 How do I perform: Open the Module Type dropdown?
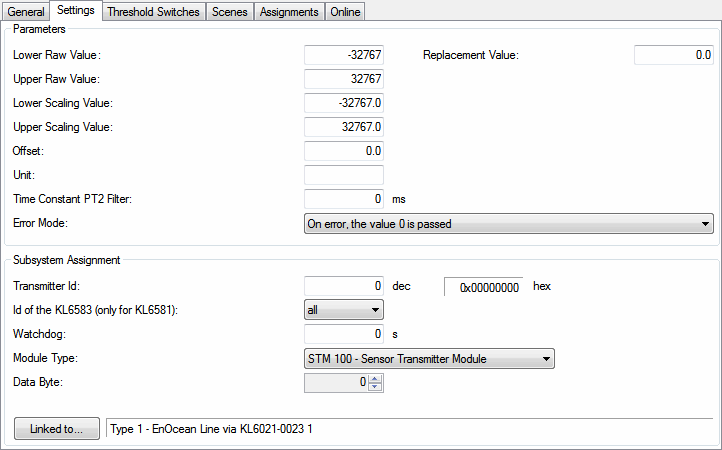coord(429,358)
